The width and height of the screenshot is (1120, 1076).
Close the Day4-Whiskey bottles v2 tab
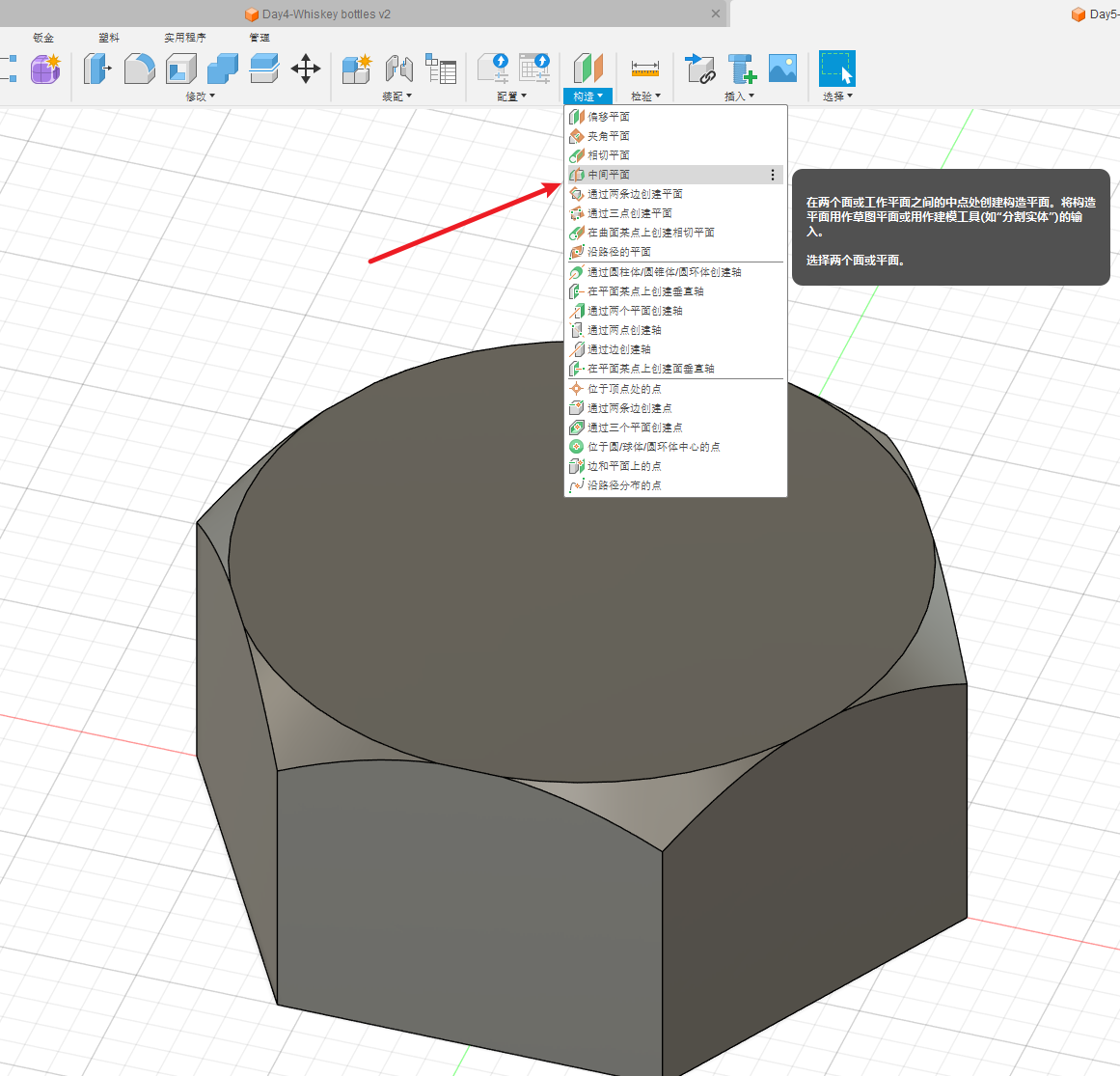[x=715, y=14]
